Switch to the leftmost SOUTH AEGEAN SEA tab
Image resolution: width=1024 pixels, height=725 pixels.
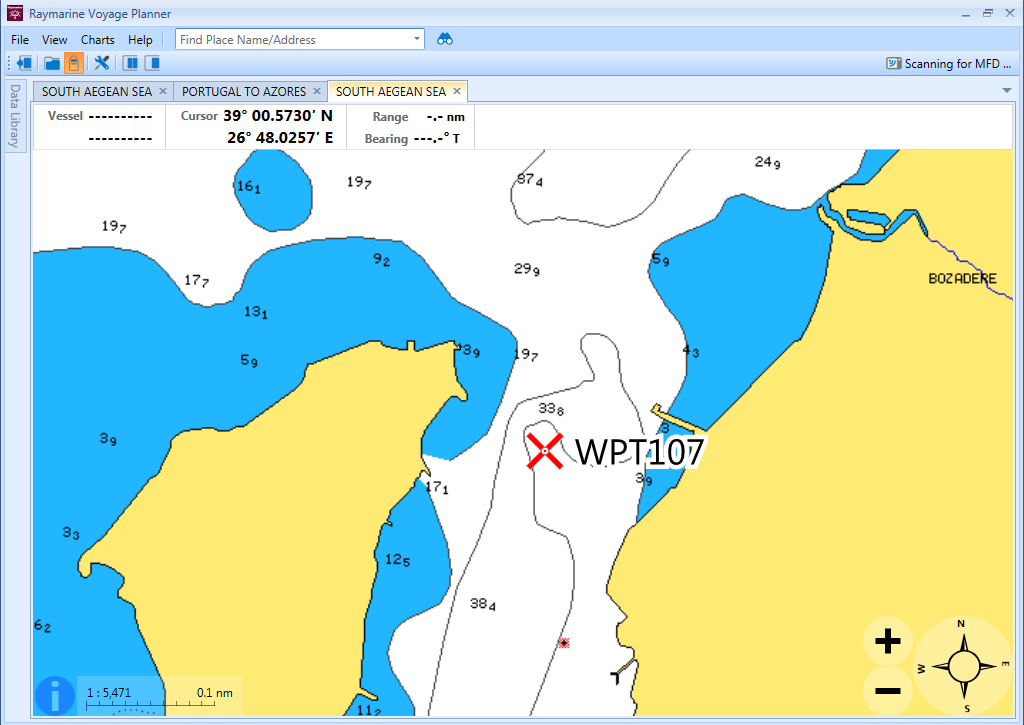(x=97, y=91)
